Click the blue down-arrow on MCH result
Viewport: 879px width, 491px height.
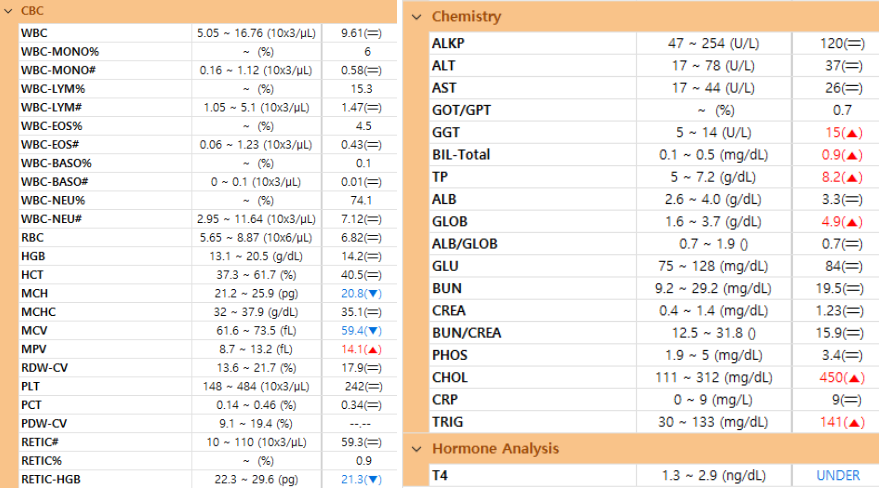pos(373,294)
